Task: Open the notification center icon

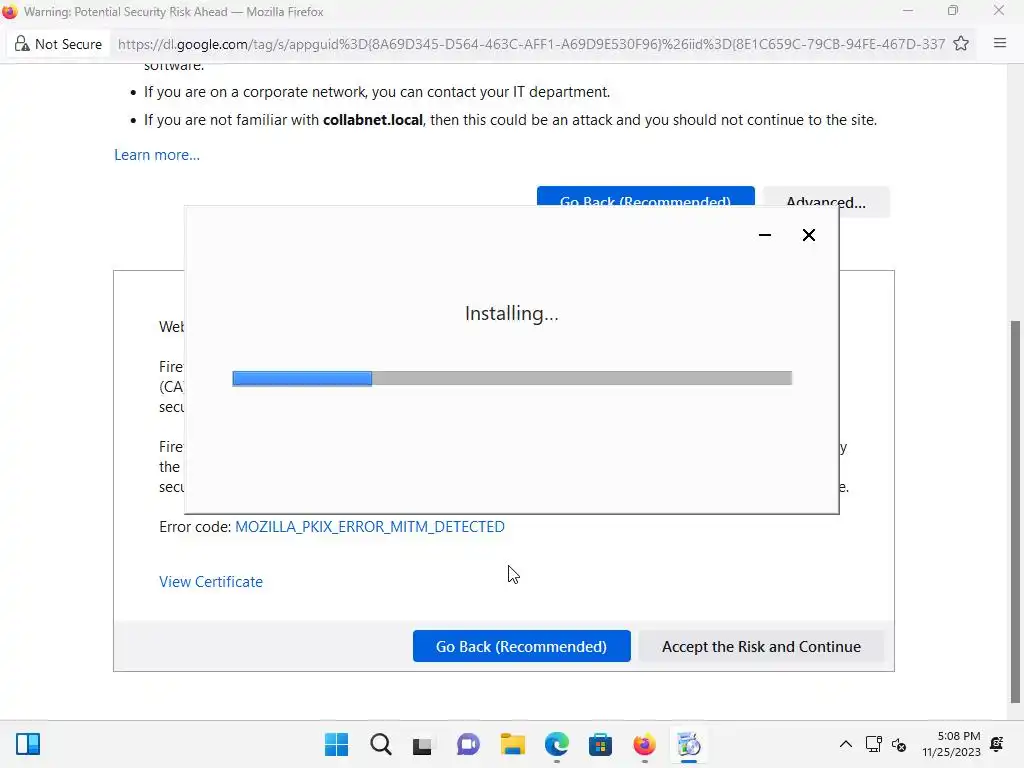Action: (997, 744)
